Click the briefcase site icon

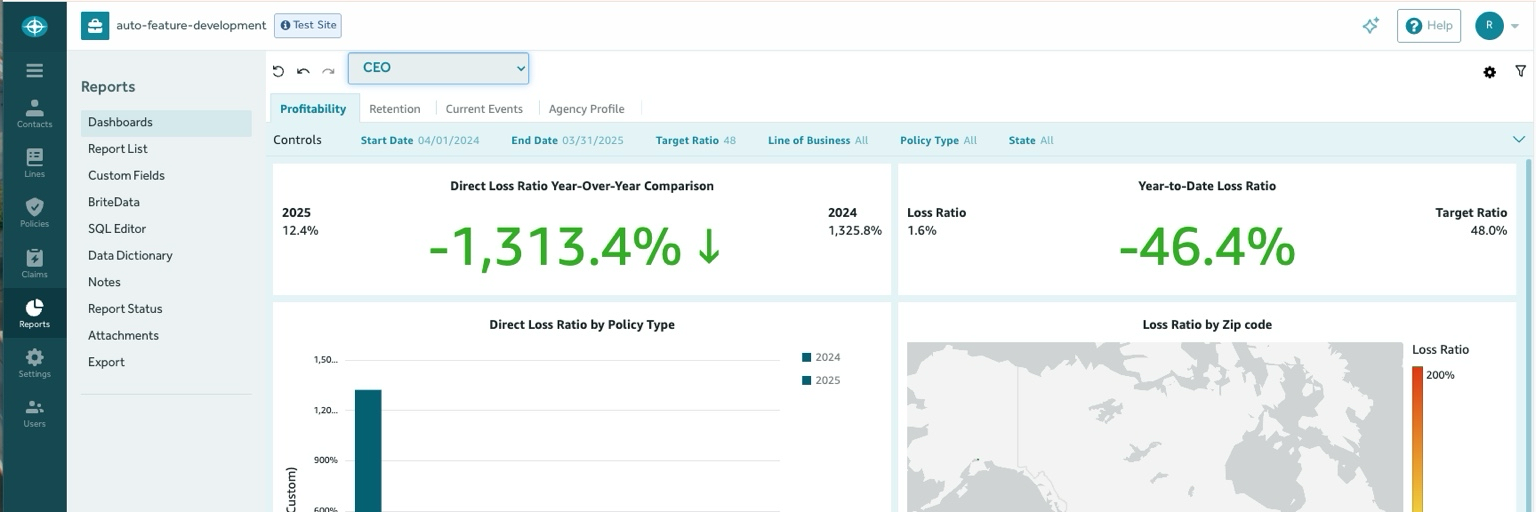click(95, 25)
